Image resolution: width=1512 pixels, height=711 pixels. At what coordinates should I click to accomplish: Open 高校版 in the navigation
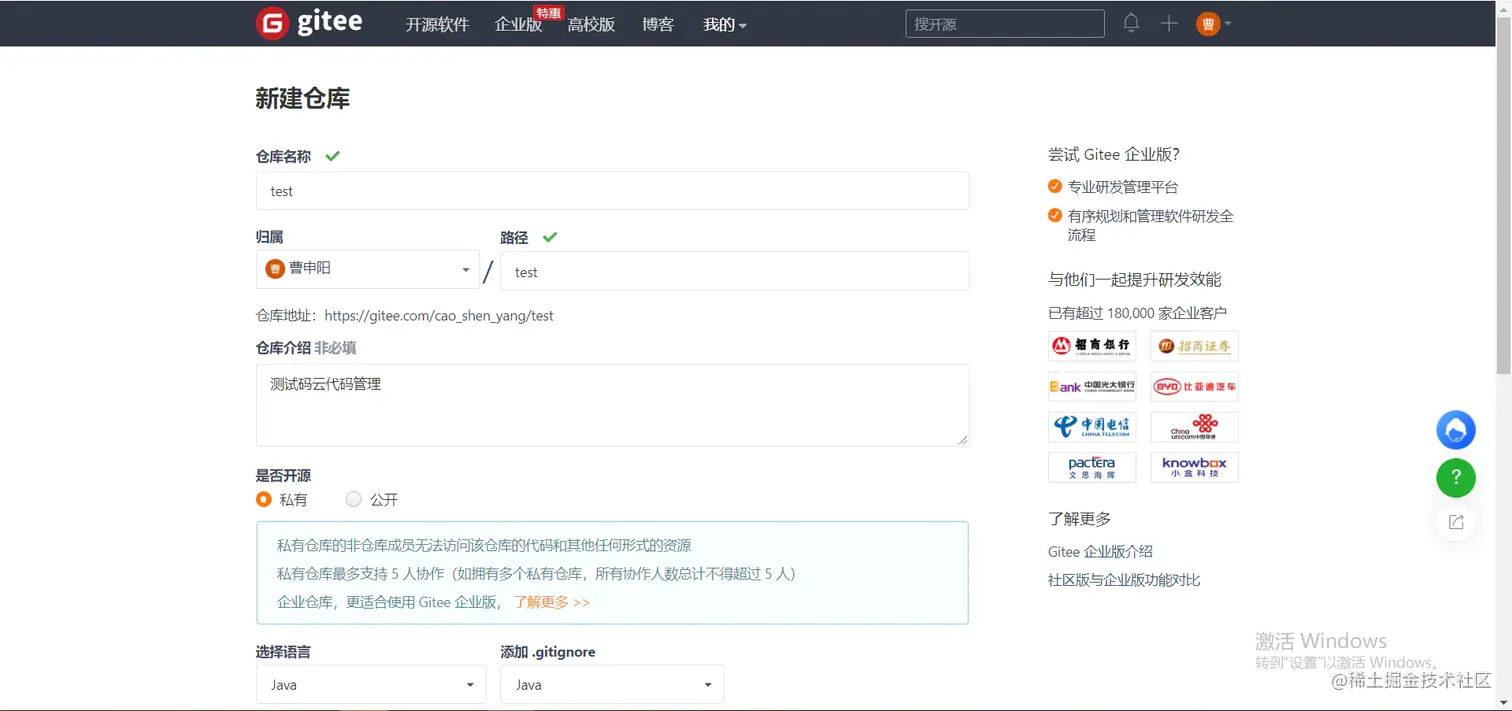coord(591,25)
